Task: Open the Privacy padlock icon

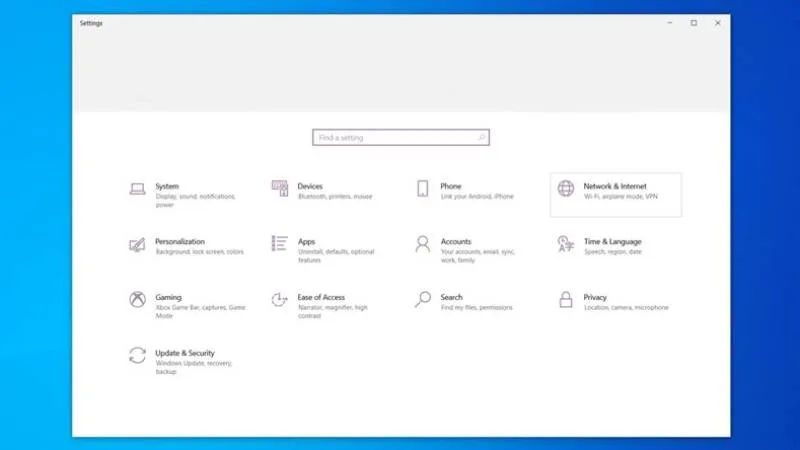Action: click(565, 299)
